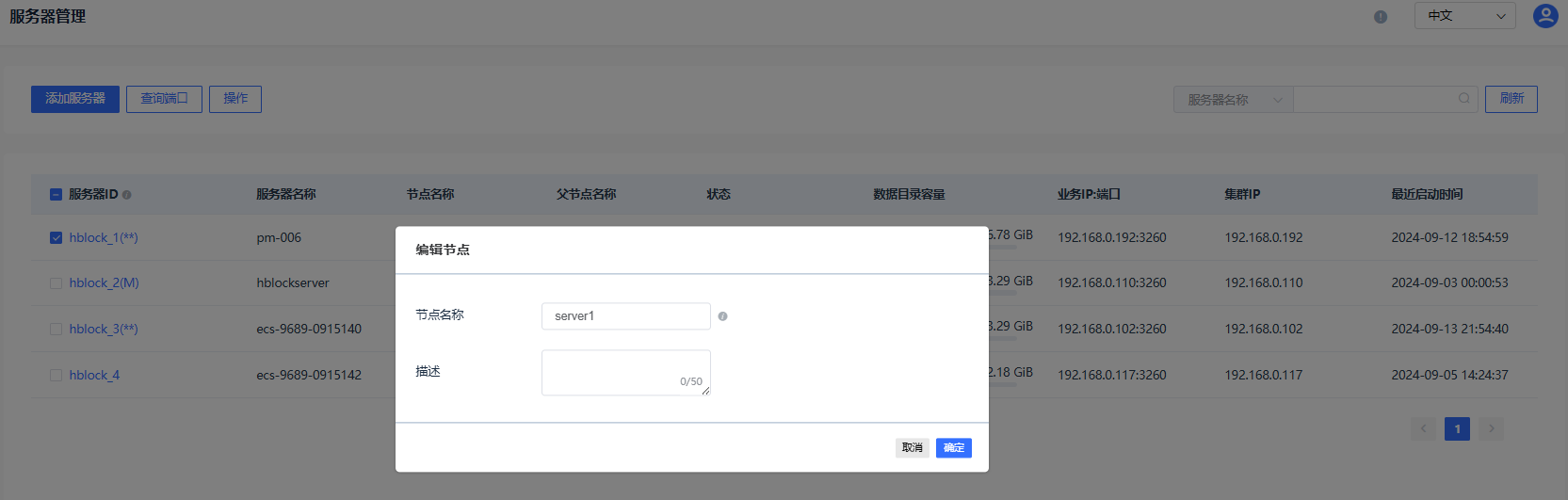Click the 节点名称 column header
1568x500 pixels.
430,194
